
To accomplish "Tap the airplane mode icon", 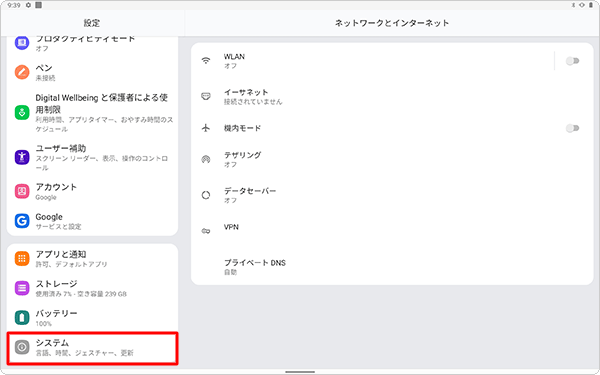I will pyautogui.click(x=206, y=128).
